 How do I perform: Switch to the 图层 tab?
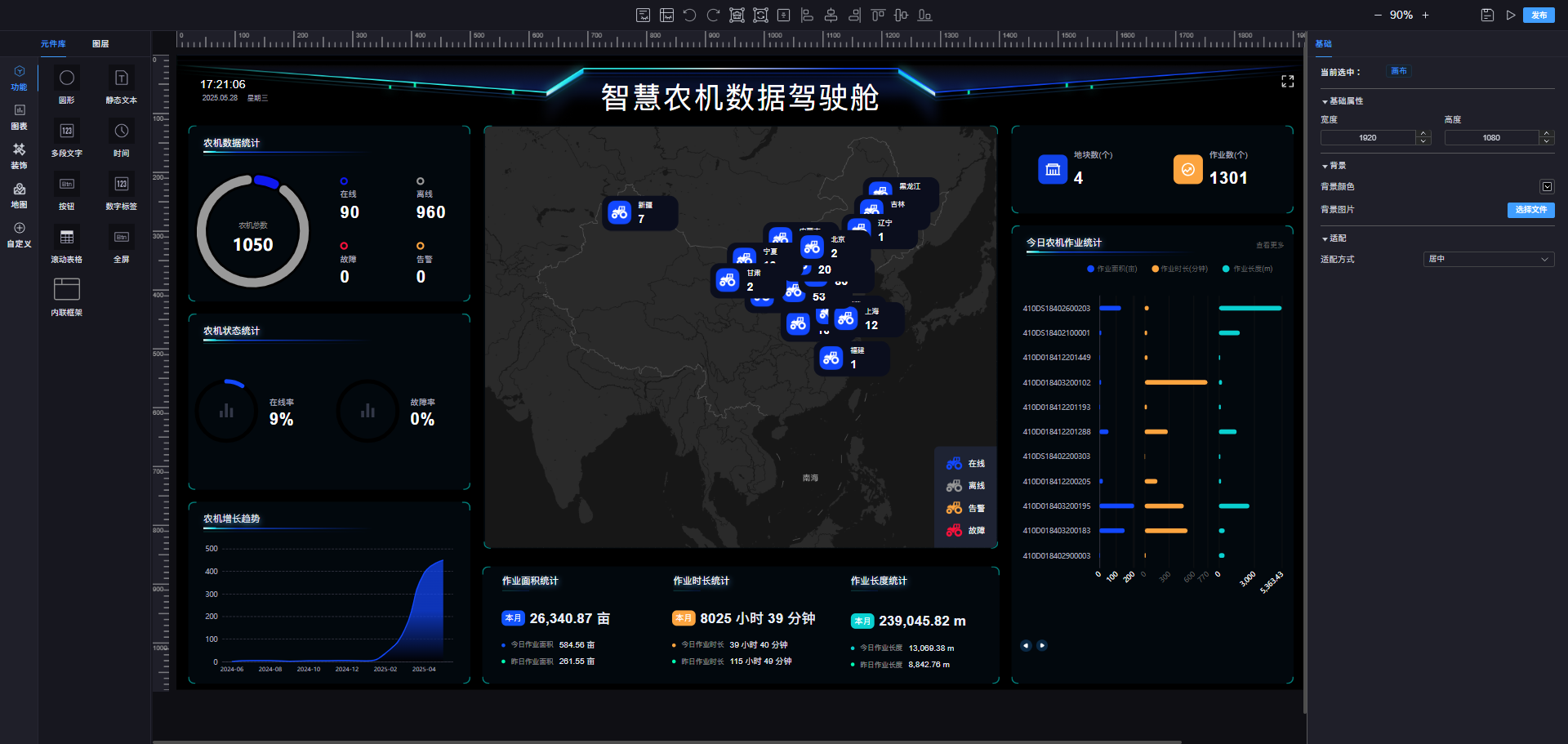[100, 44]
